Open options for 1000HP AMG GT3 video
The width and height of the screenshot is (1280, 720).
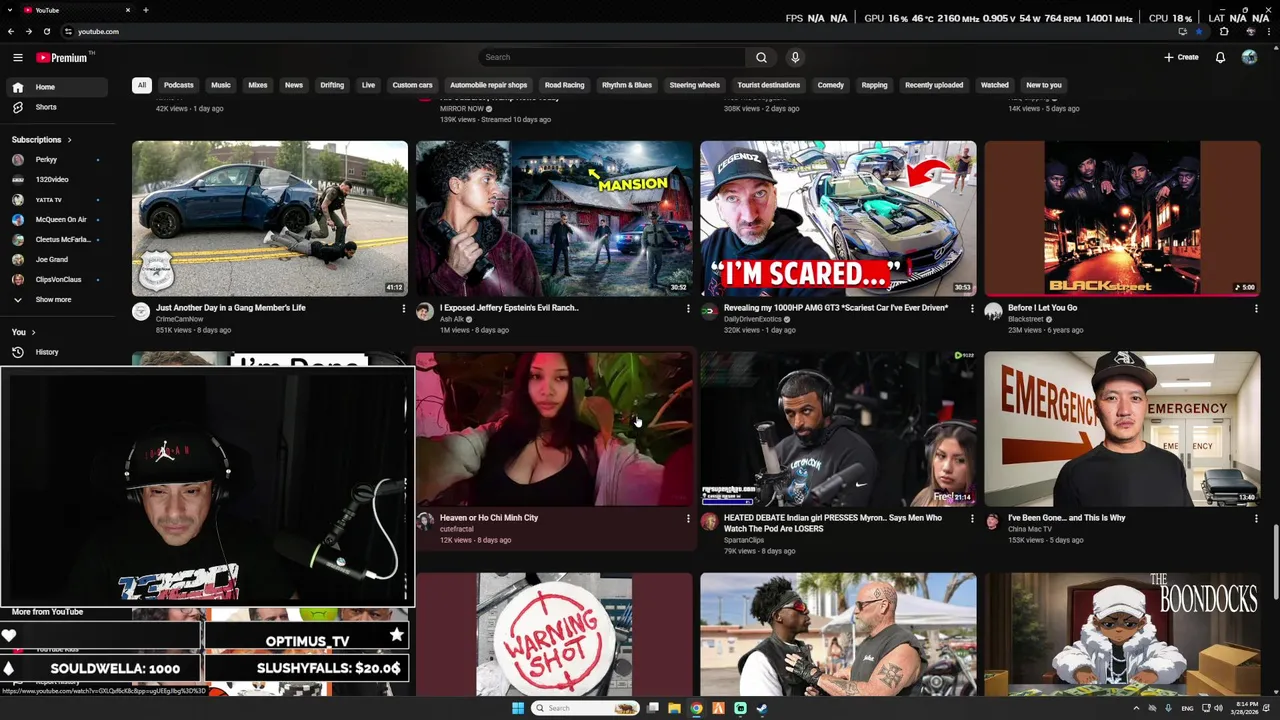(x=972, y=309)
